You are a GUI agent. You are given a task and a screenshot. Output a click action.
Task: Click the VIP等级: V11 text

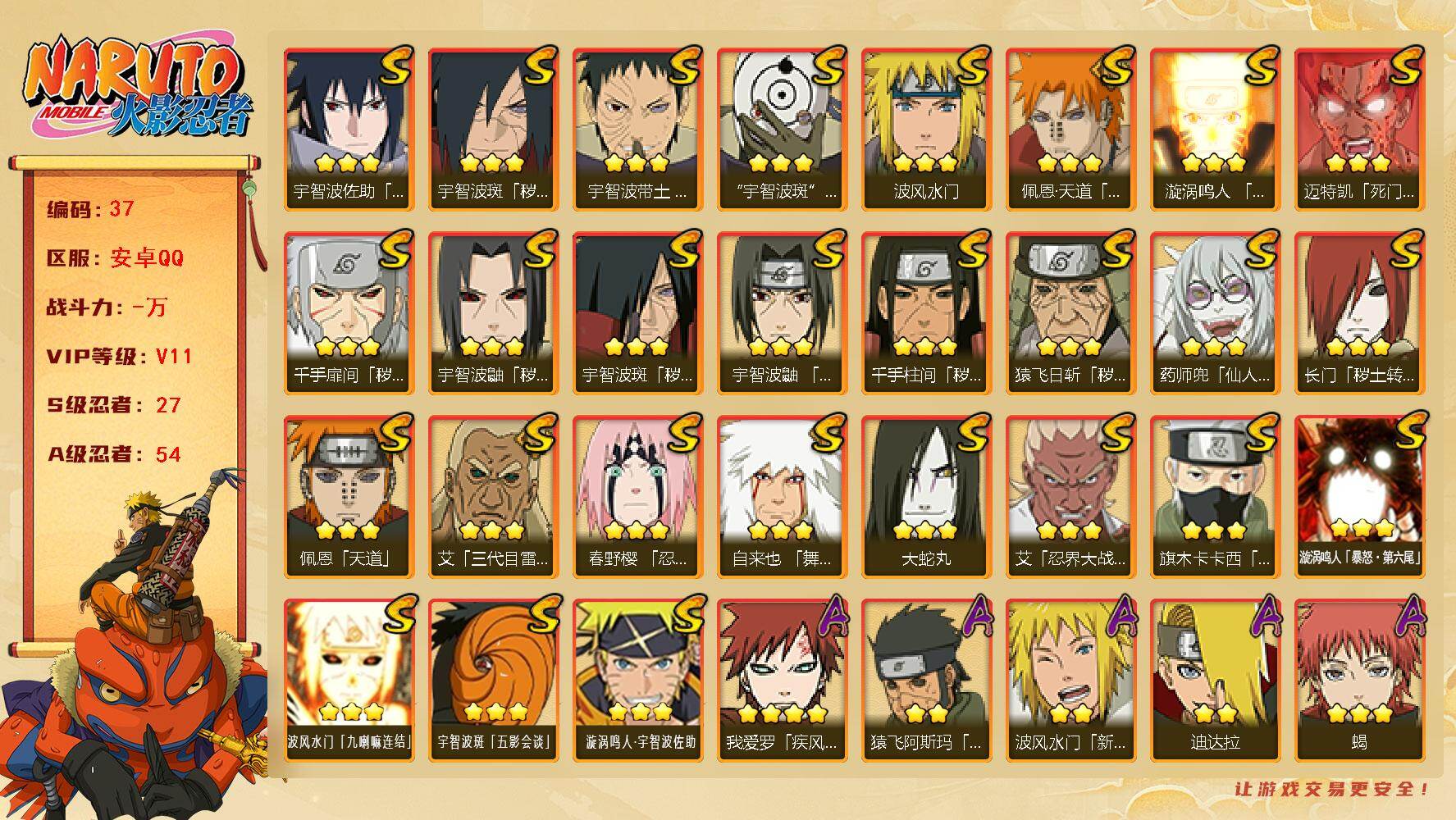pyautogui.click(x=119, y=356)
